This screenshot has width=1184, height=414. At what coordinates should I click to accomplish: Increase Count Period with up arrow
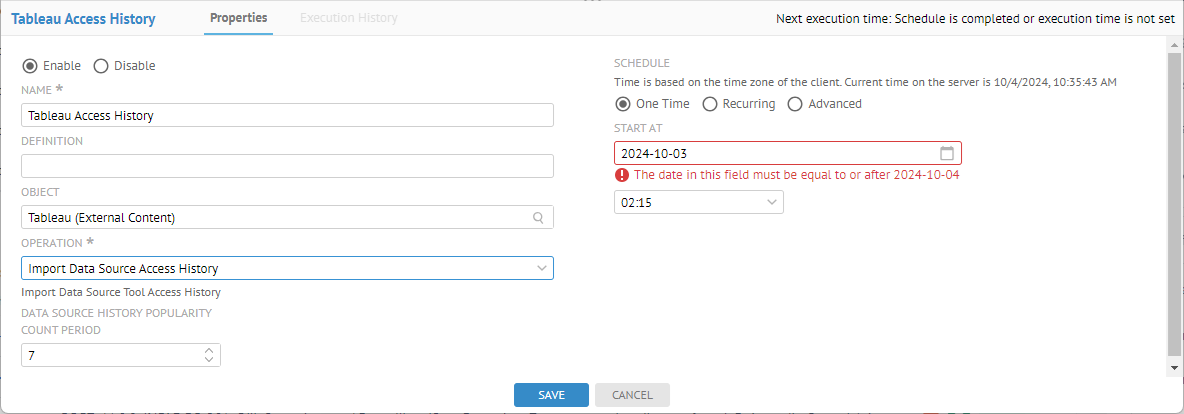coord(208,350)
